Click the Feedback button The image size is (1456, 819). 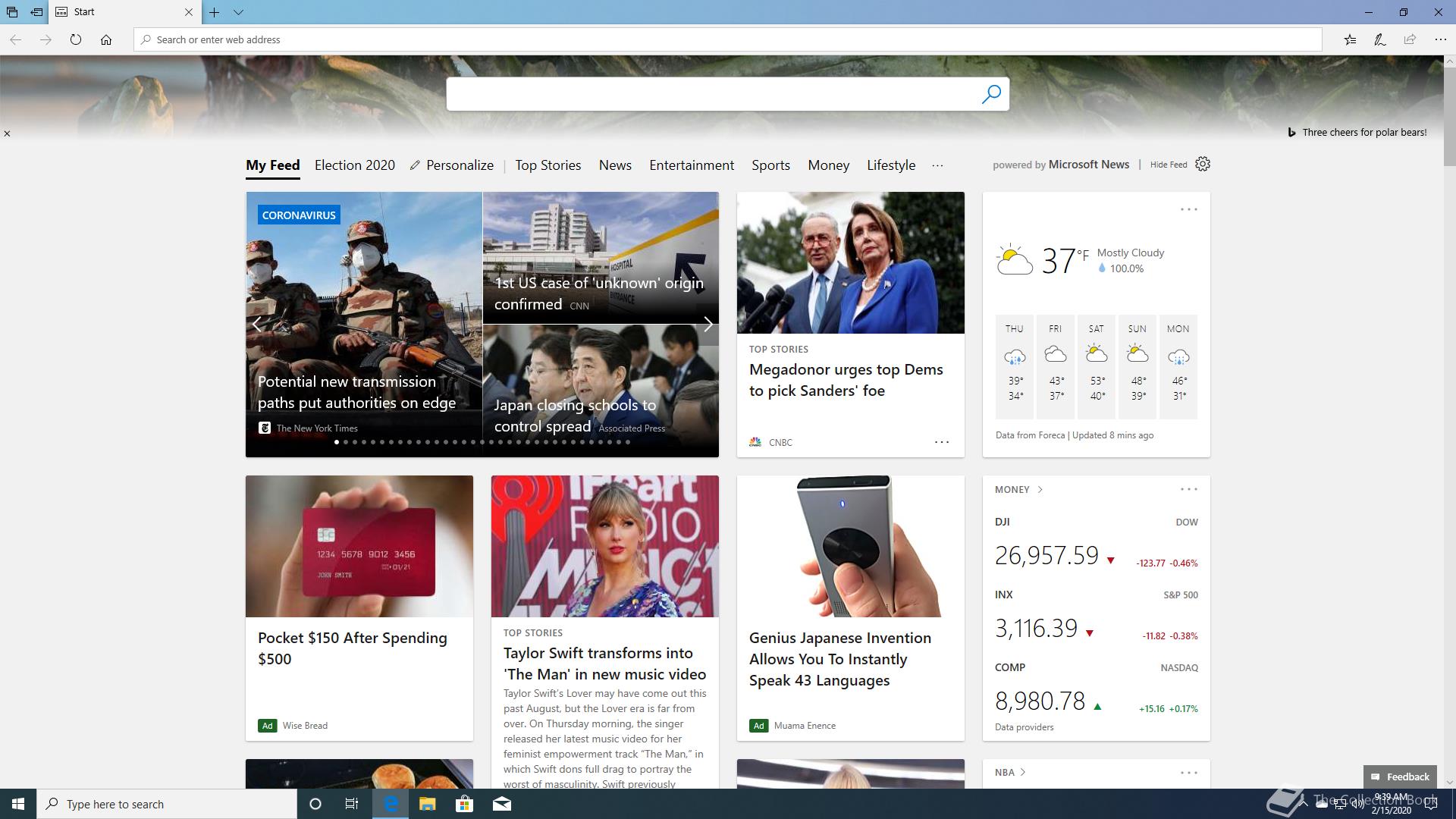[1400, 777]
